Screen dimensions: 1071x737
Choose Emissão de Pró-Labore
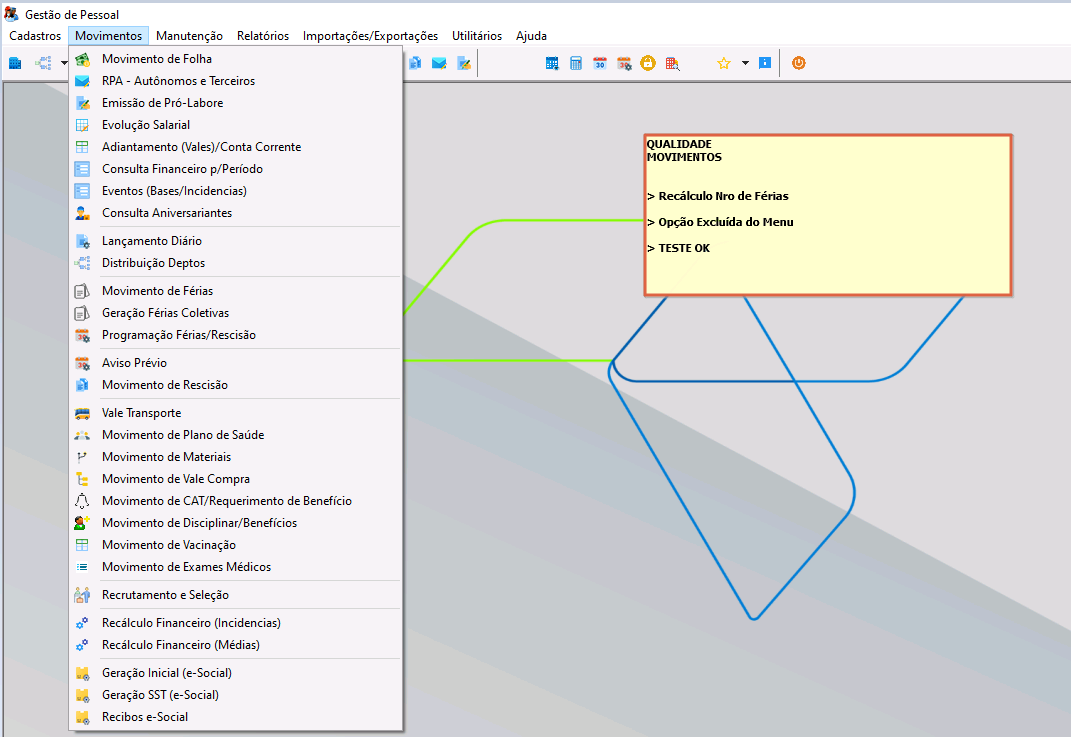(x=236, y=102)
